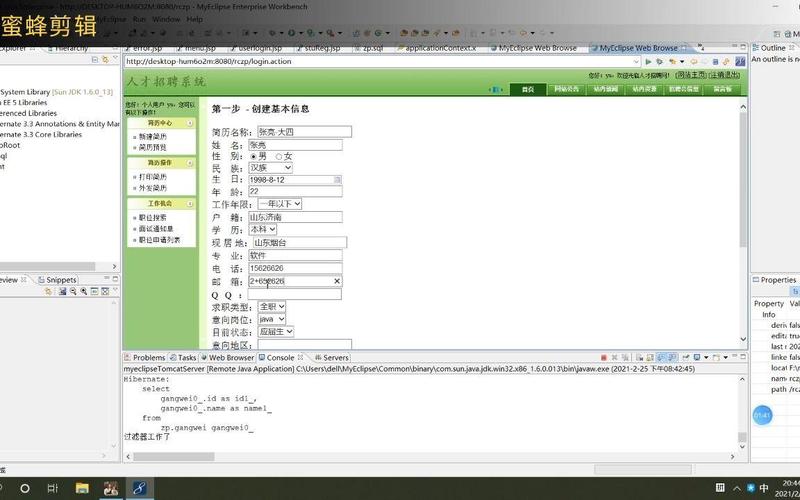Select the 男 gender radio button
The width and height of the screenshot is (800, 500).
click(x=253, y=156)
